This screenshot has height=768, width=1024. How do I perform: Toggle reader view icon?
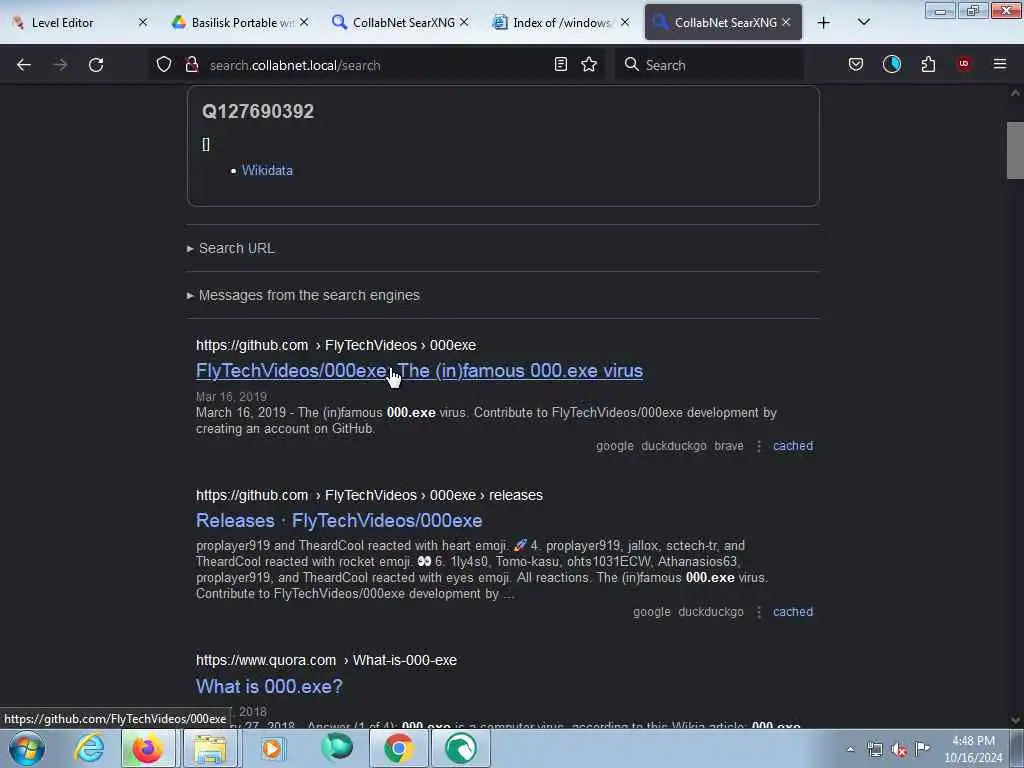[560, 64]
